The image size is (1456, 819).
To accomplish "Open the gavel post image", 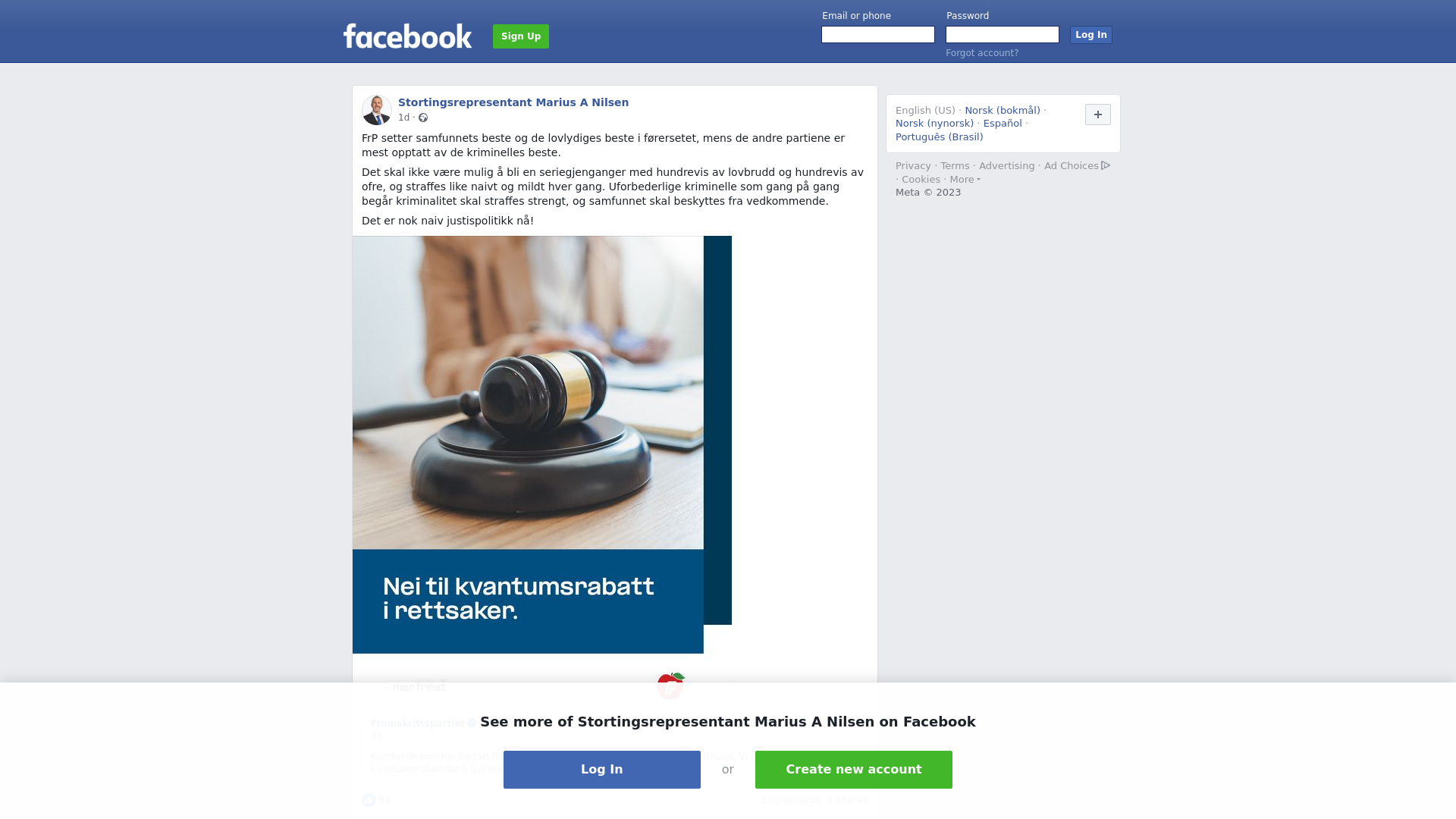I will [x=542, y=444].
